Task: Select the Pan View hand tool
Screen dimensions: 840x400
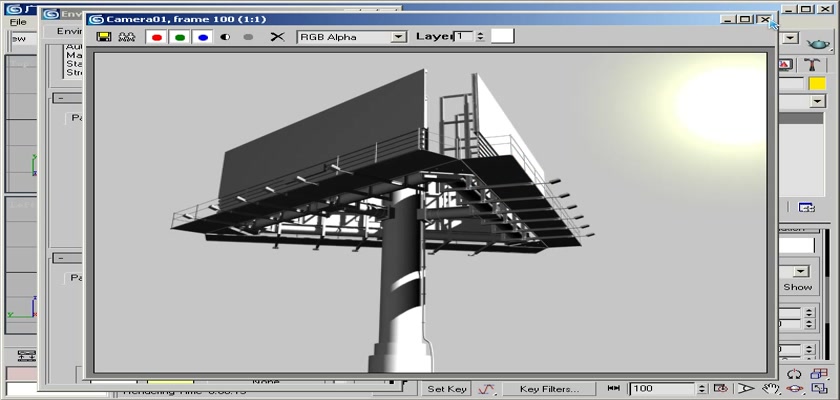Action: pyautogui.click(x=770, y=388)
